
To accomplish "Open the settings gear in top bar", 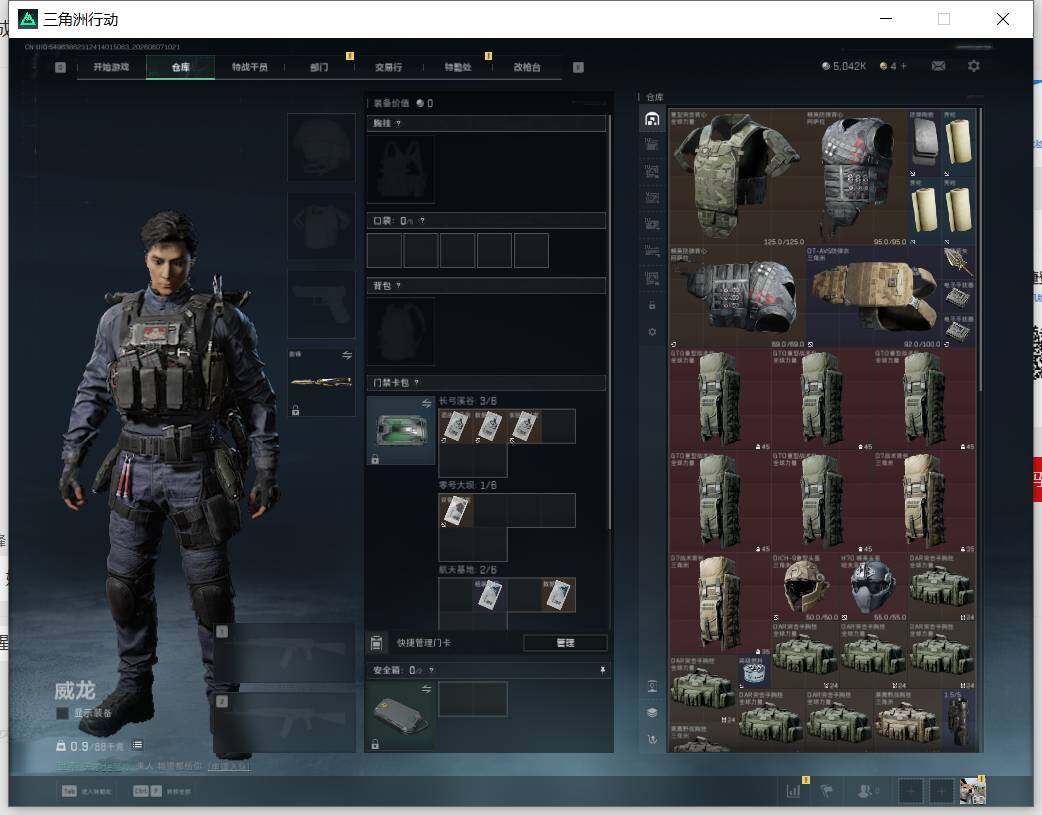I will (x=974, y=66).
